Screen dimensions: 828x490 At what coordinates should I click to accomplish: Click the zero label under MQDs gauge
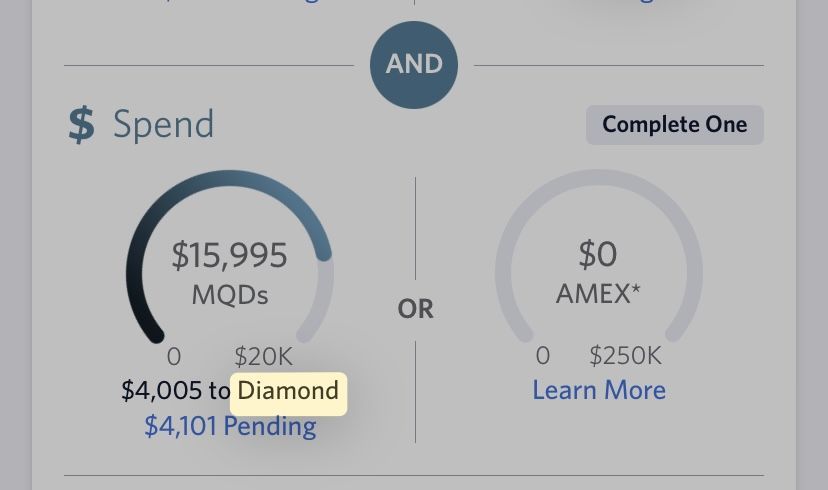point(174,356)
